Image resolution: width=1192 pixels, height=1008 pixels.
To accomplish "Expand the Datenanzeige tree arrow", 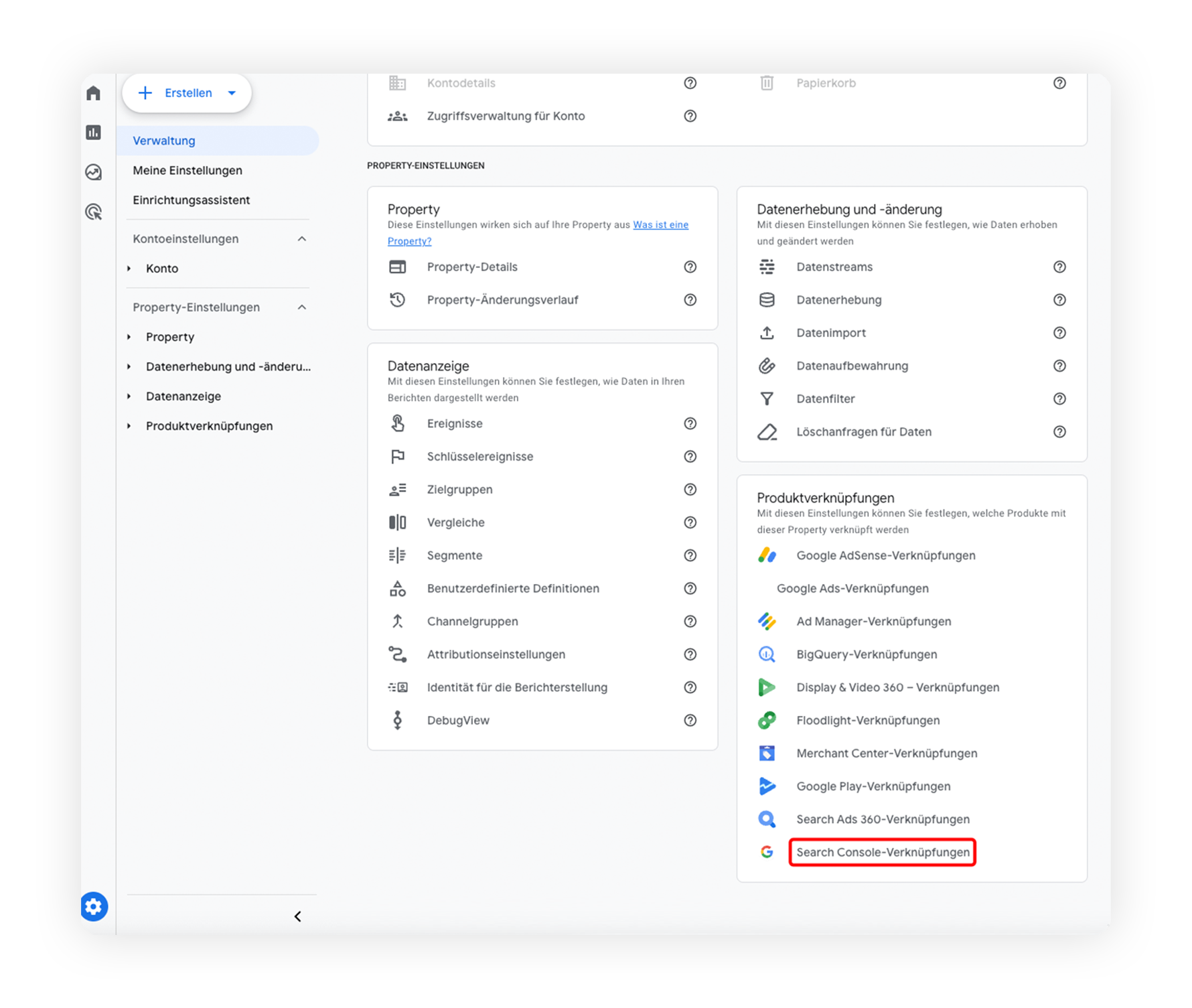I will point(129,397).
